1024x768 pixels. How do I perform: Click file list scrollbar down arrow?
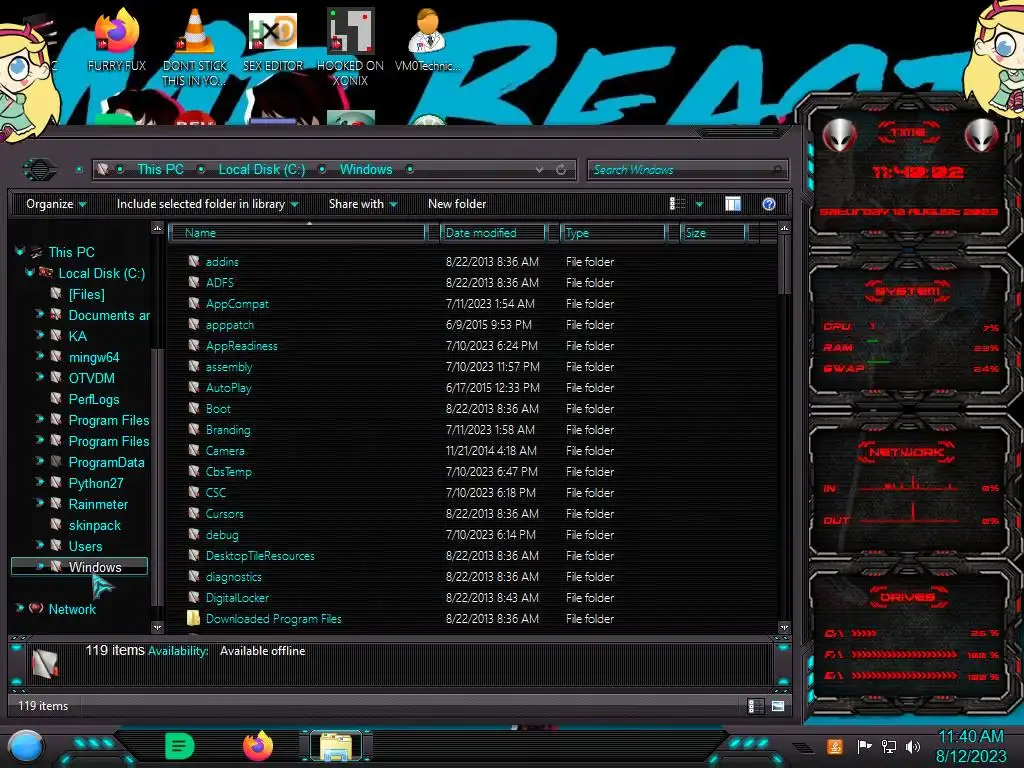784,628
